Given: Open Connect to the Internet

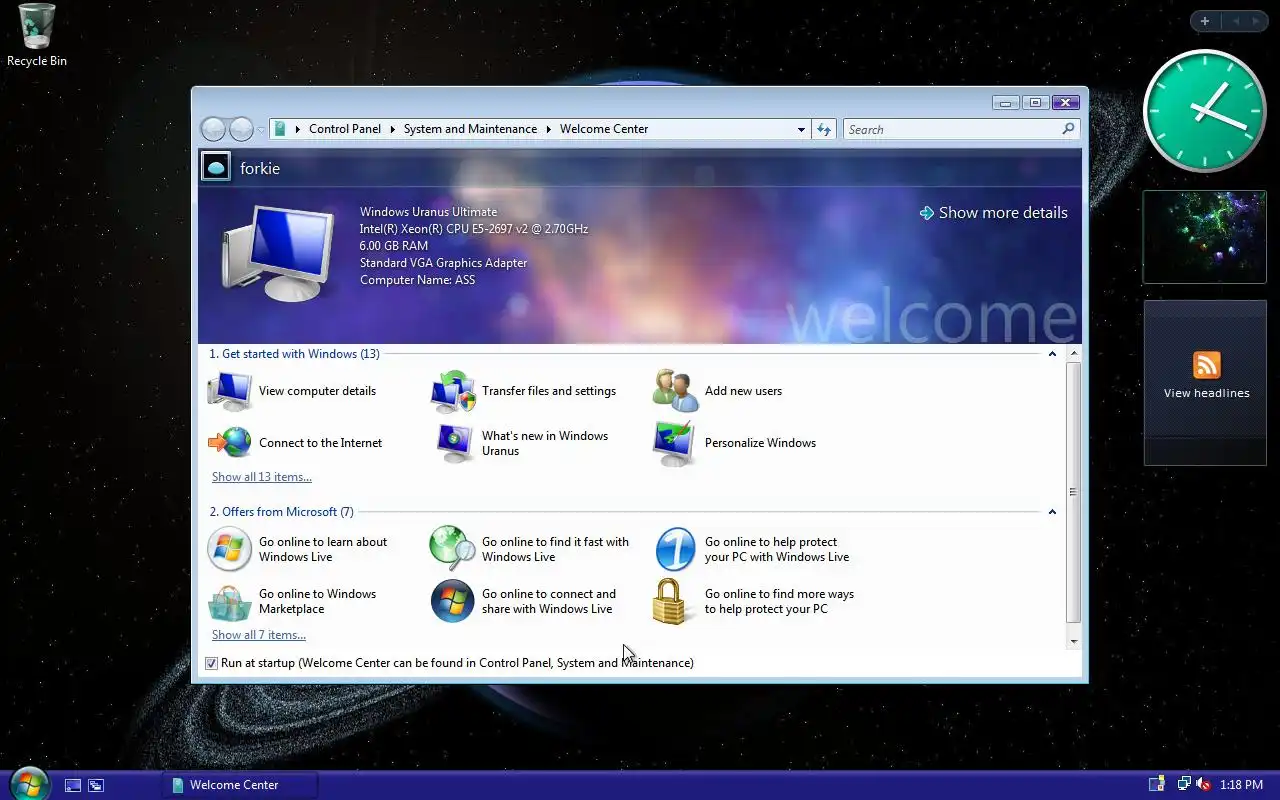Looking at the screenshot, I should (296, 443).
